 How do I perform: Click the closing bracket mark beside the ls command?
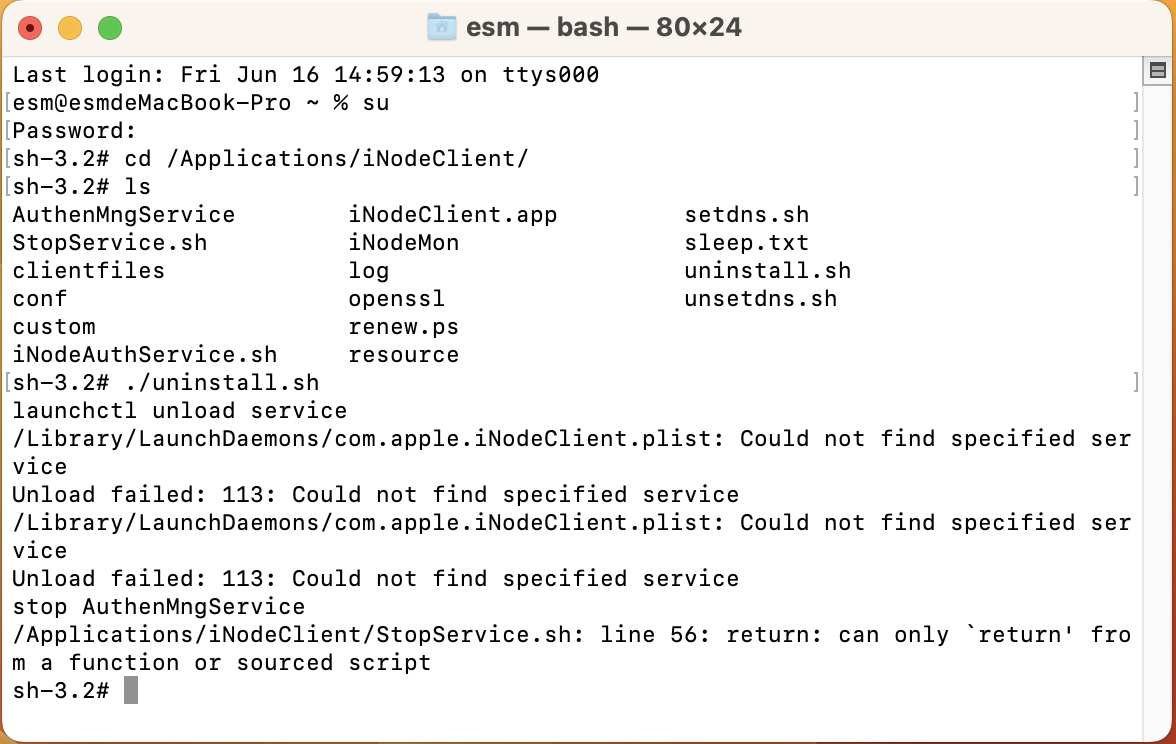1136,186
